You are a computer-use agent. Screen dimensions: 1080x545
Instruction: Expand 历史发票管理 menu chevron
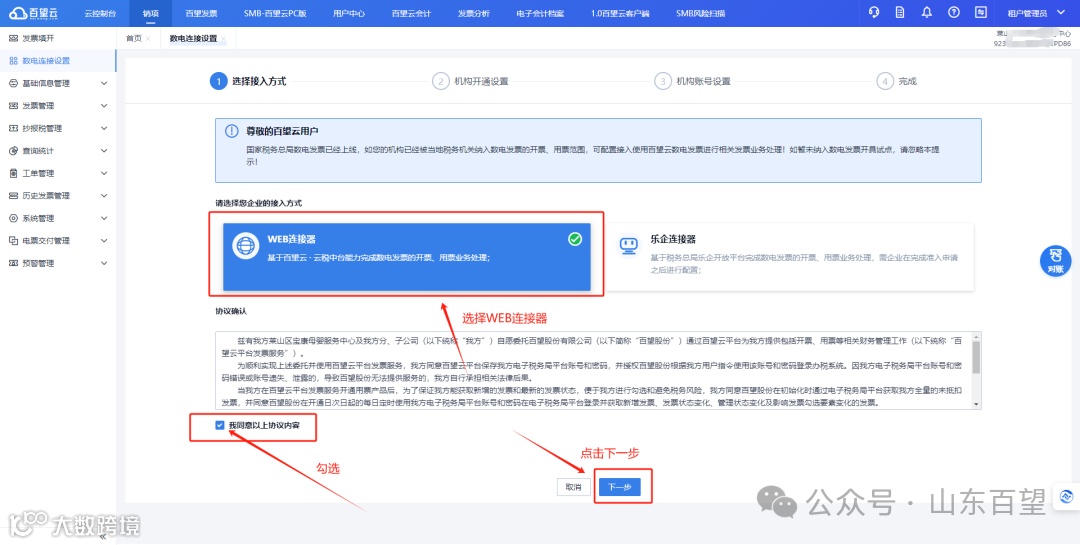click(104, 196)
